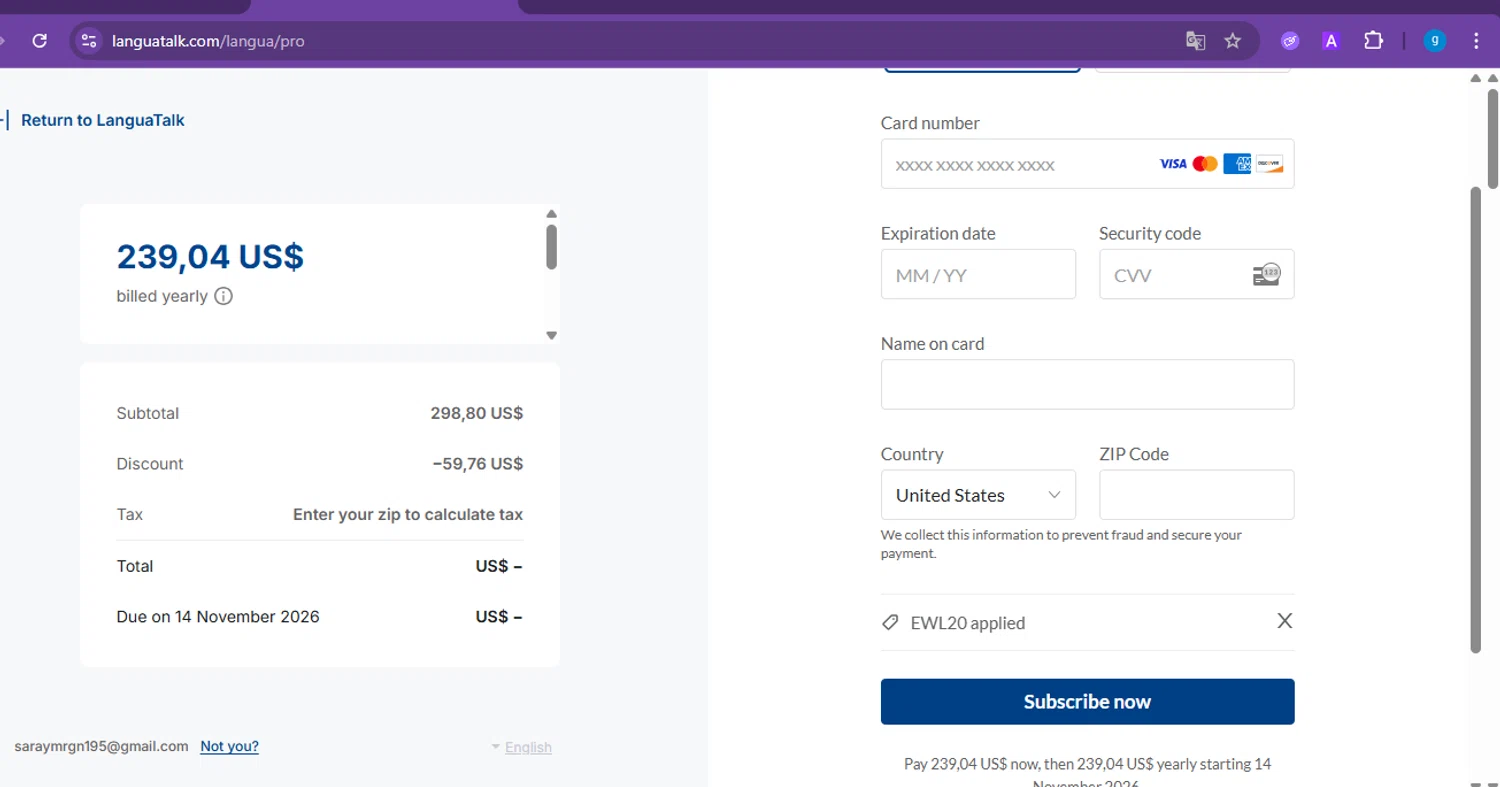The width and height of the screenshot is (1500, 787).
Task: Click the American Express logo
Action: (1237, 164)
